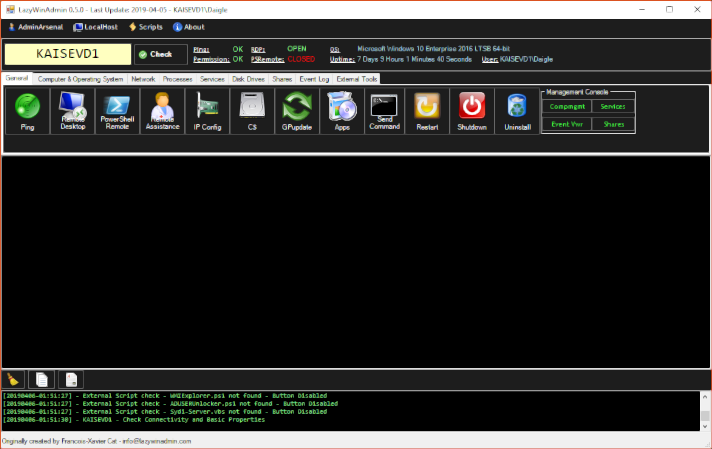
Task: Open Services management console button
Action: point(613,107)
